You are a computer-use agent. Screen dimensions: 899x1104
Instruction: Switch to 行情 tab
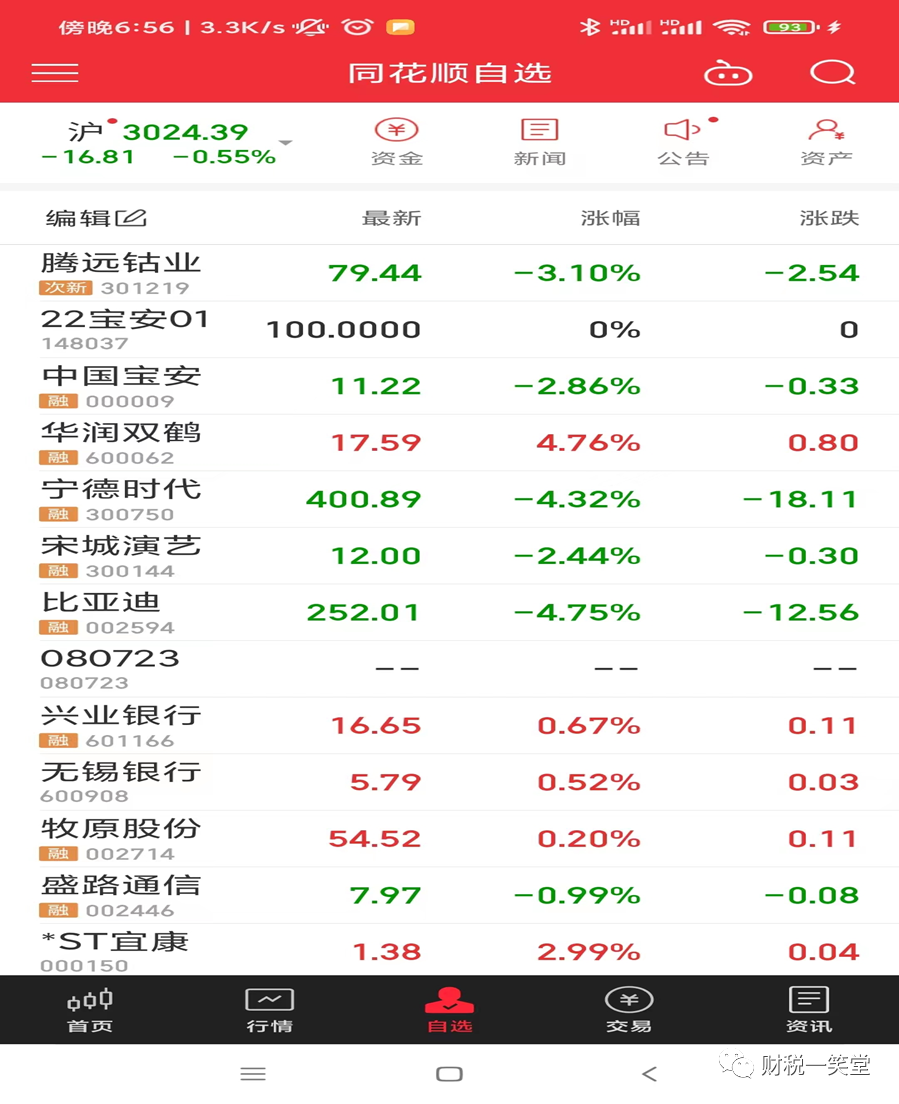[270, 1010]
